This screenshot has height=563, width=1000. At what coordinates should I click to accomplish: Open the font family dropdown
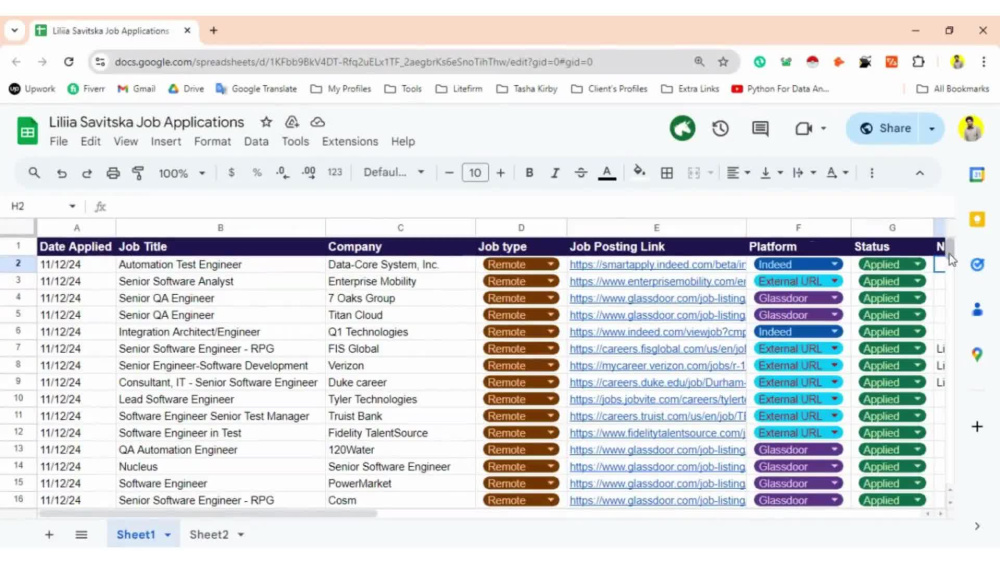393,172
